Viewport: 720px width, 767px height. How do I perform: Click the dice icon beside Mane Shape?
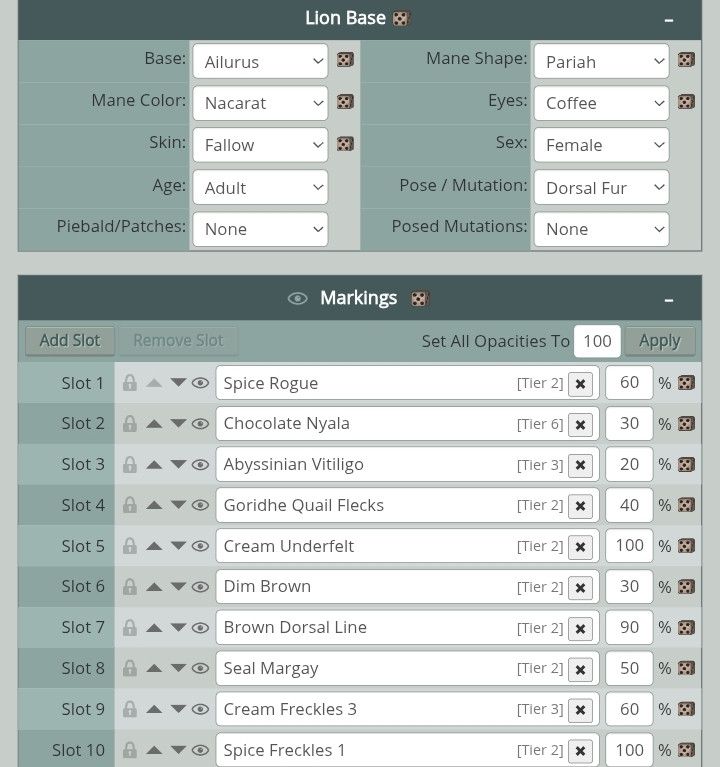pyautogui.click(x=686, y=60)
